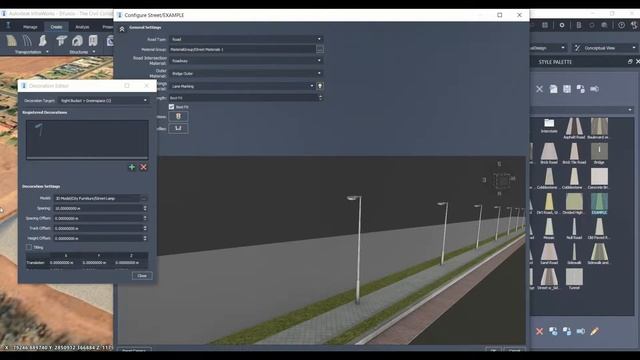Viewport: 640px width, 360px height.
Task: Click the second copy icon in bottom palette toolbar
Action: (x=567, y=331)
